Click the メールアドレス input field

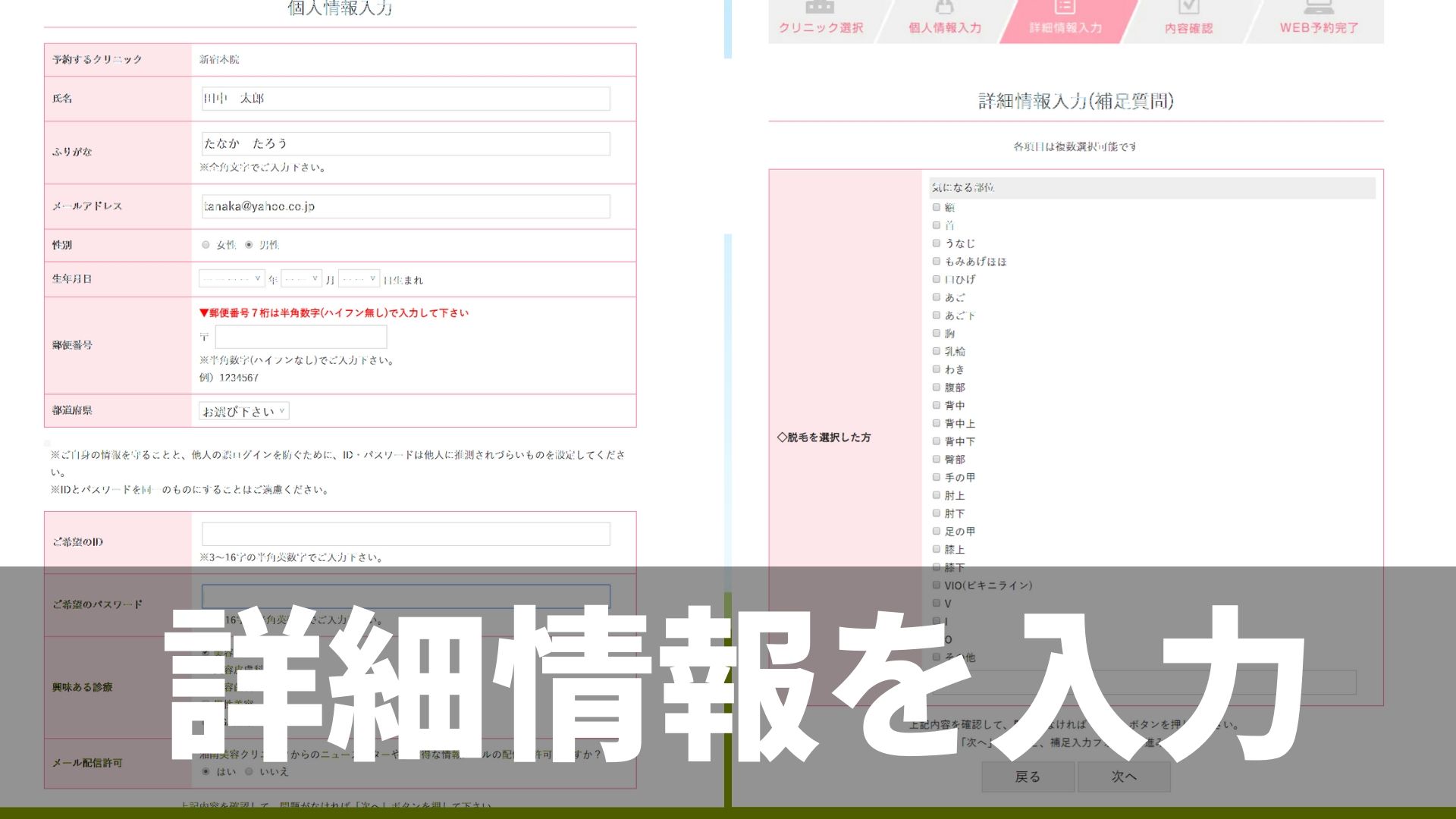[406, 206]
